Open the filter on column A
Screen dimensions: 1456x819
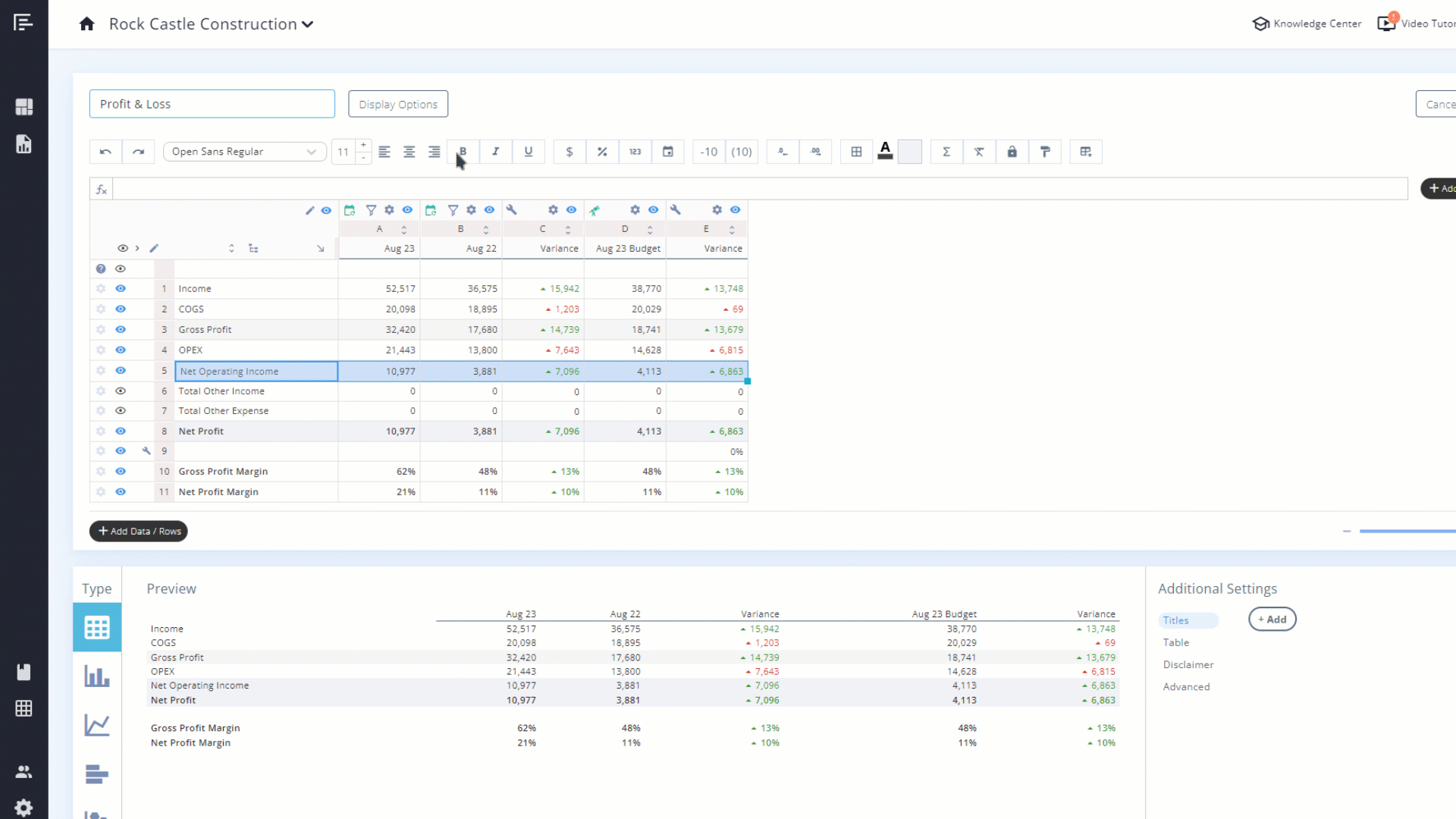pyautogui.click(x=371, y=210)
